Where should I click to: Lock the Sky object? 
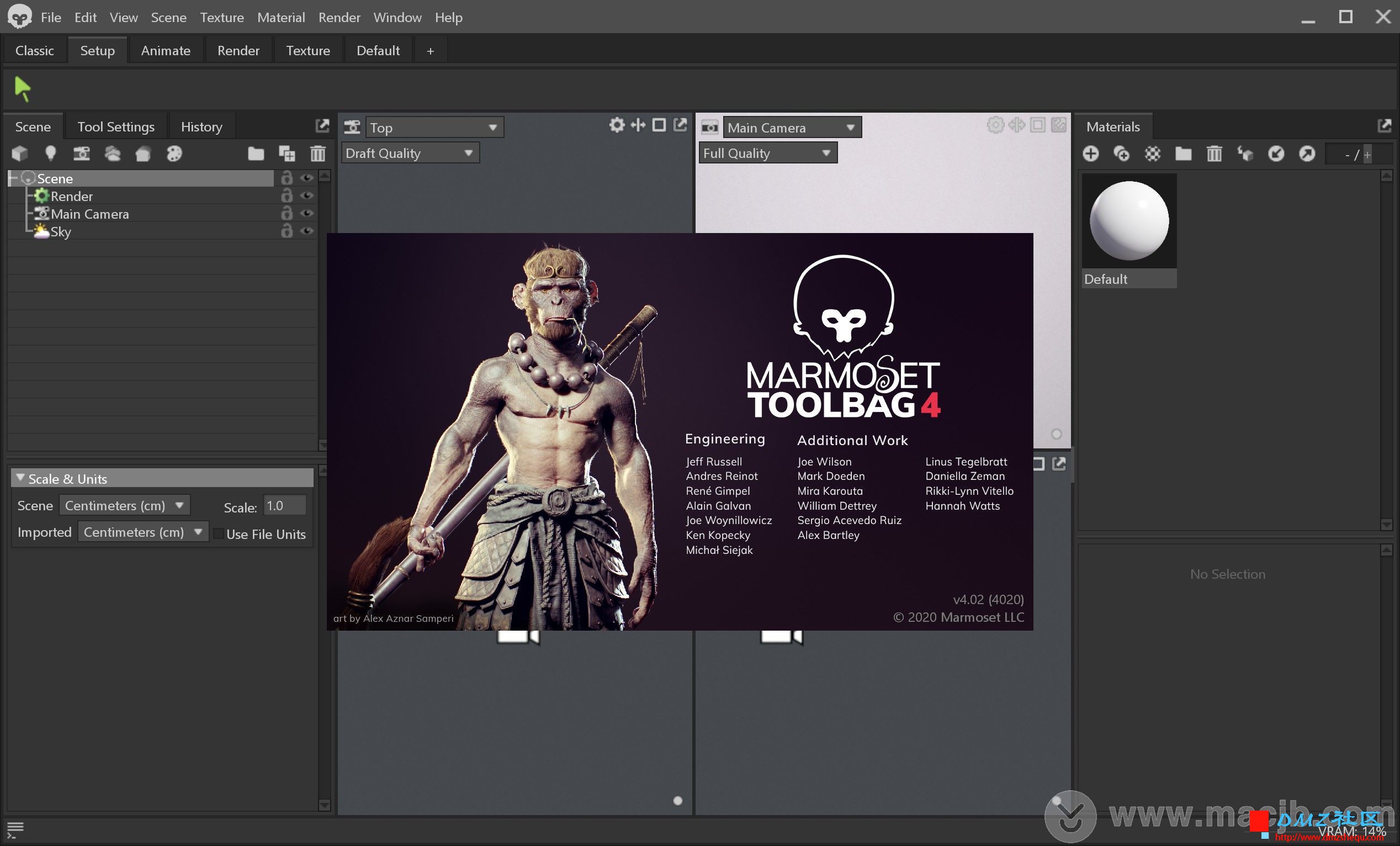287,231
